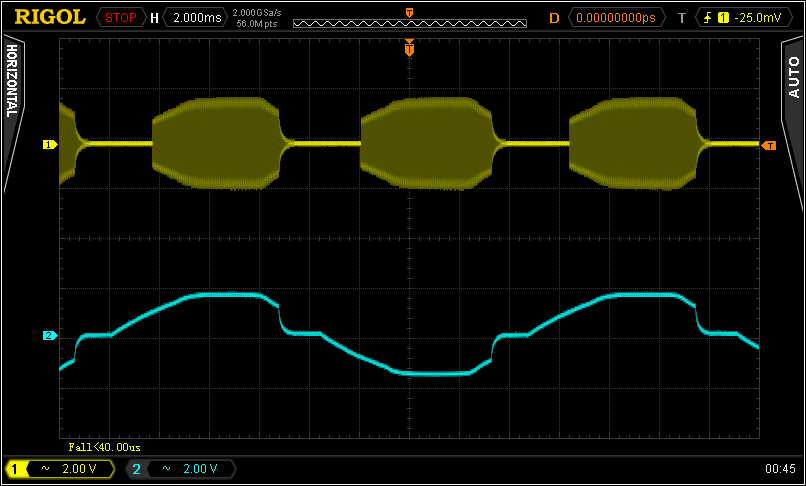Click the Fall<40.00us measurement readout
The image size is (806, 486).
click(104, 447)
